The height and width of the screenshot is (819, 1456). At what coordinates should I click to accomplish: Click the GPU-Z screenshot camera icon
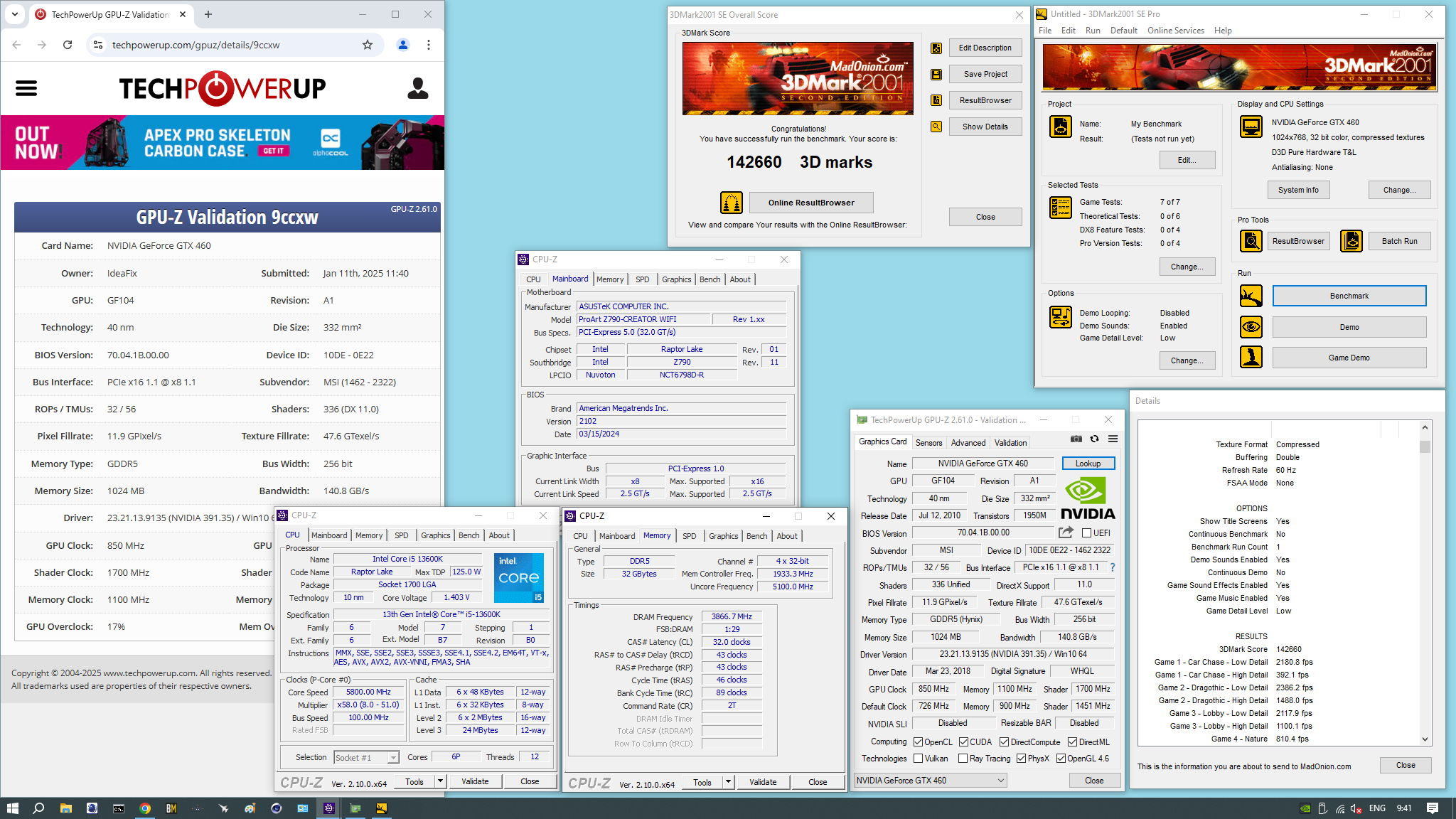tap(1076, 439)
